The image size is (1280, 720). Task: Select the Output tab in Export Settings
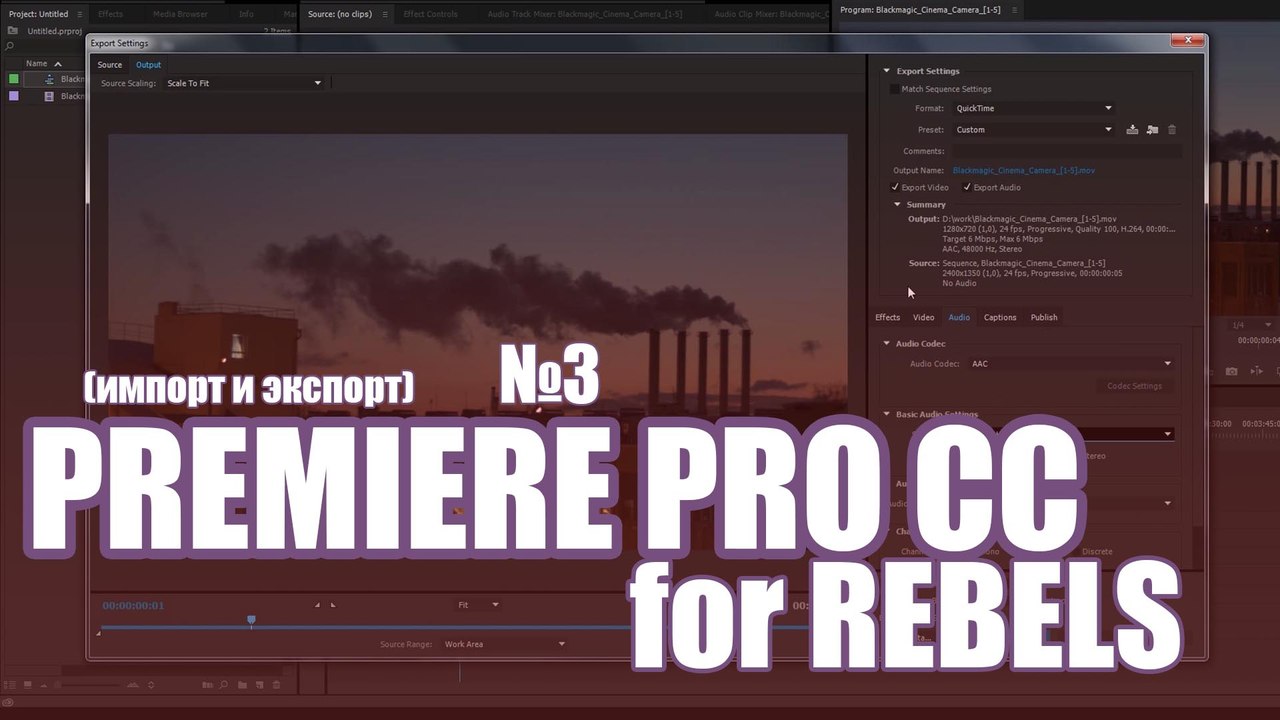[148, 65]
